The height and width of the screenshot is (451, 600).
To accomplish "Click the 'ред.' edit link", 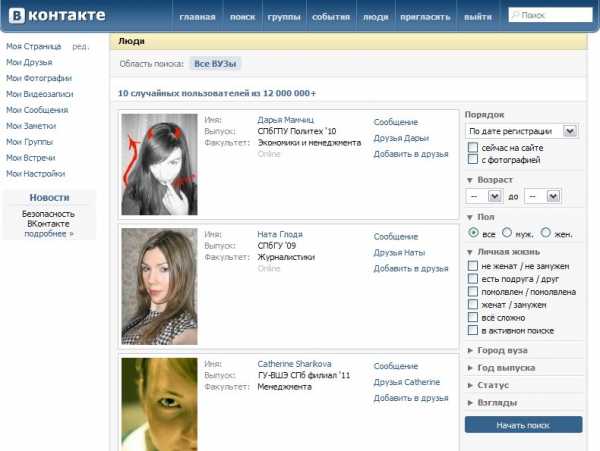I will point(80,46).
